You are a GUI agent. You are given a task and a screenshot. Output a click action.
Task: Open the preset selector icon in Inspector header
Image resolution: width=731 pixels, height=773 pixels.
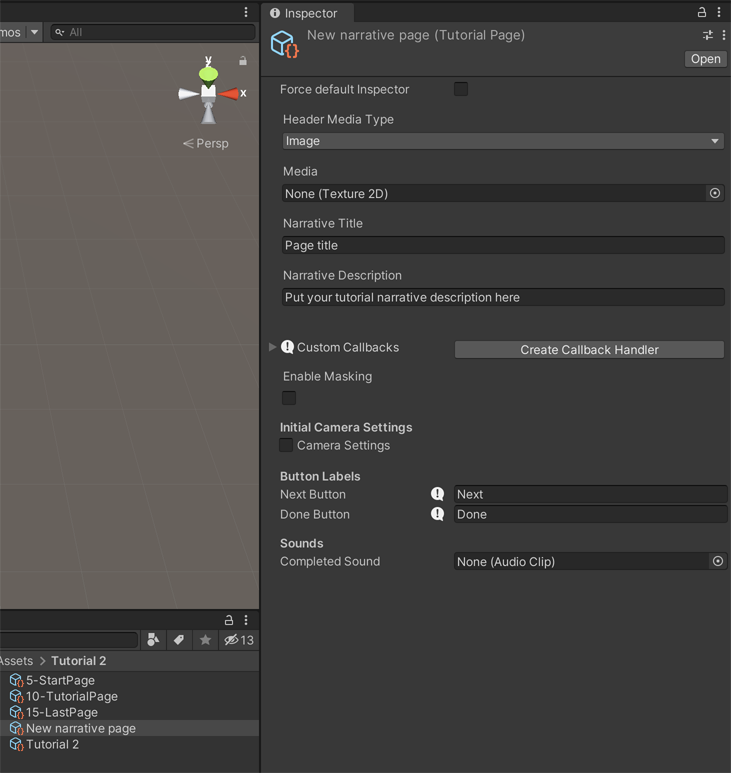(x=708, y=35)
